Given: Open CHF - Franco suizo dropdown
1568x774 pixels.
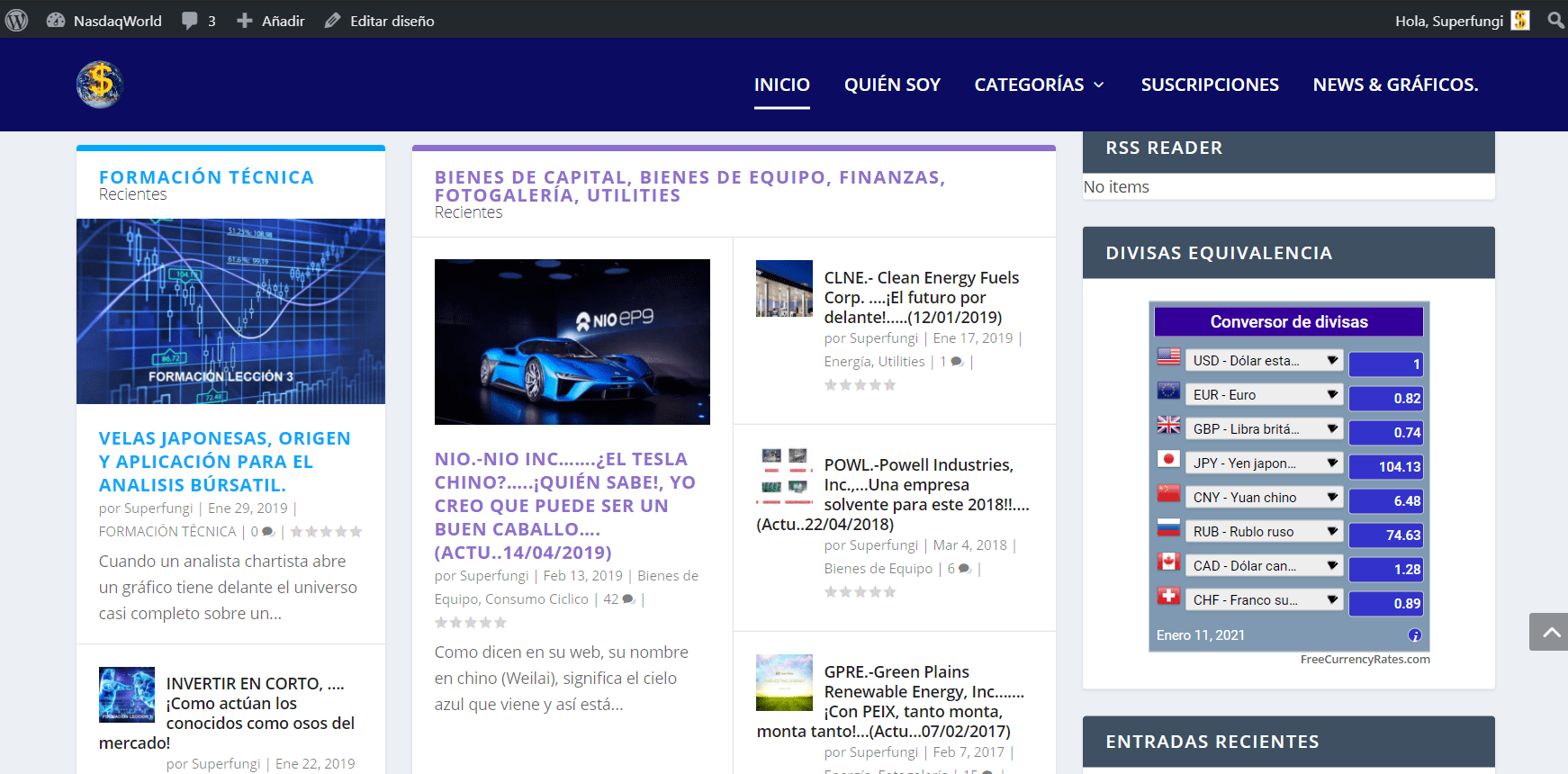Looking at the screenshot, I should (x=1265, y=599).
